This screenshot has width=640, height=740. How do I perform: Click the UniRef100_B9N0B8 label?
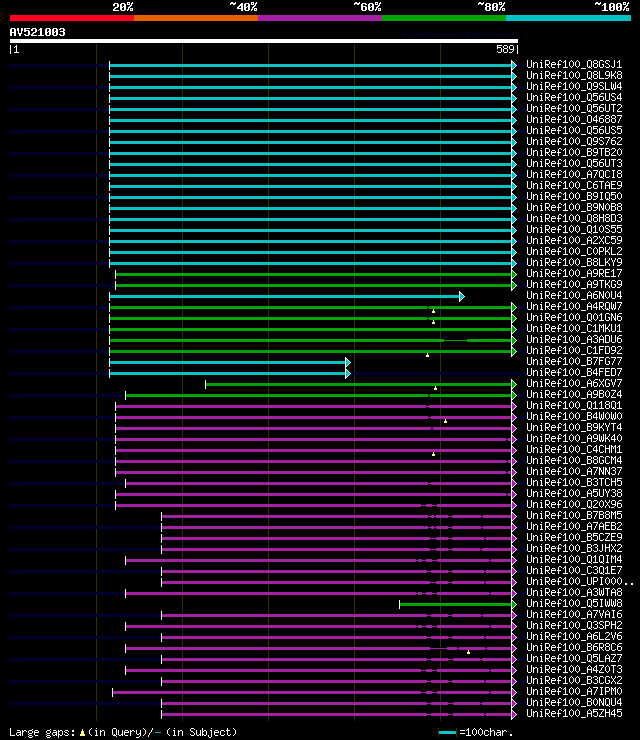click(x=574, y=207)
